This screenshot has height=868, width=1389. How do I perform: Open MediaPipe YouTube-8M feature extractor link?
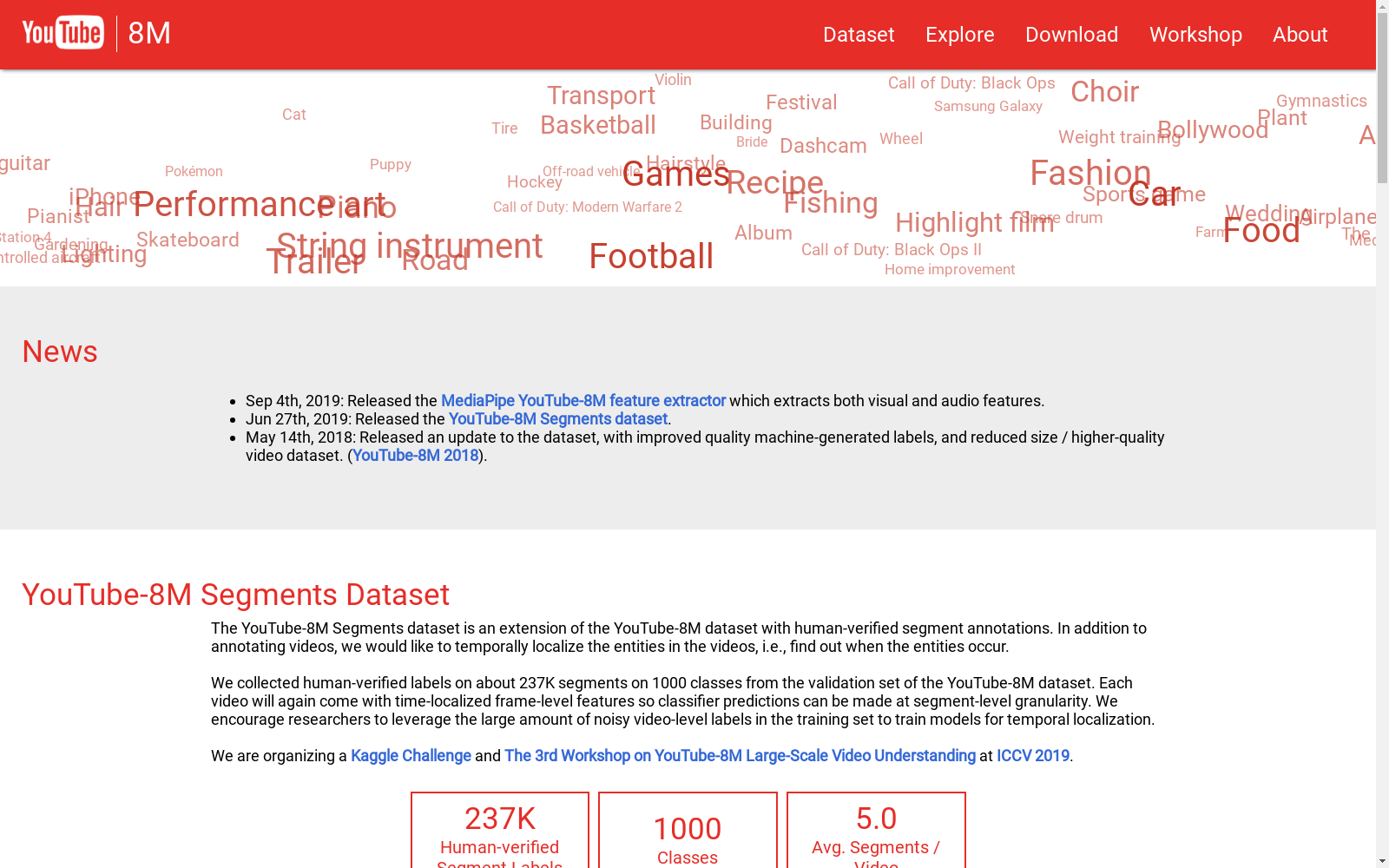(x=583, y=401)
